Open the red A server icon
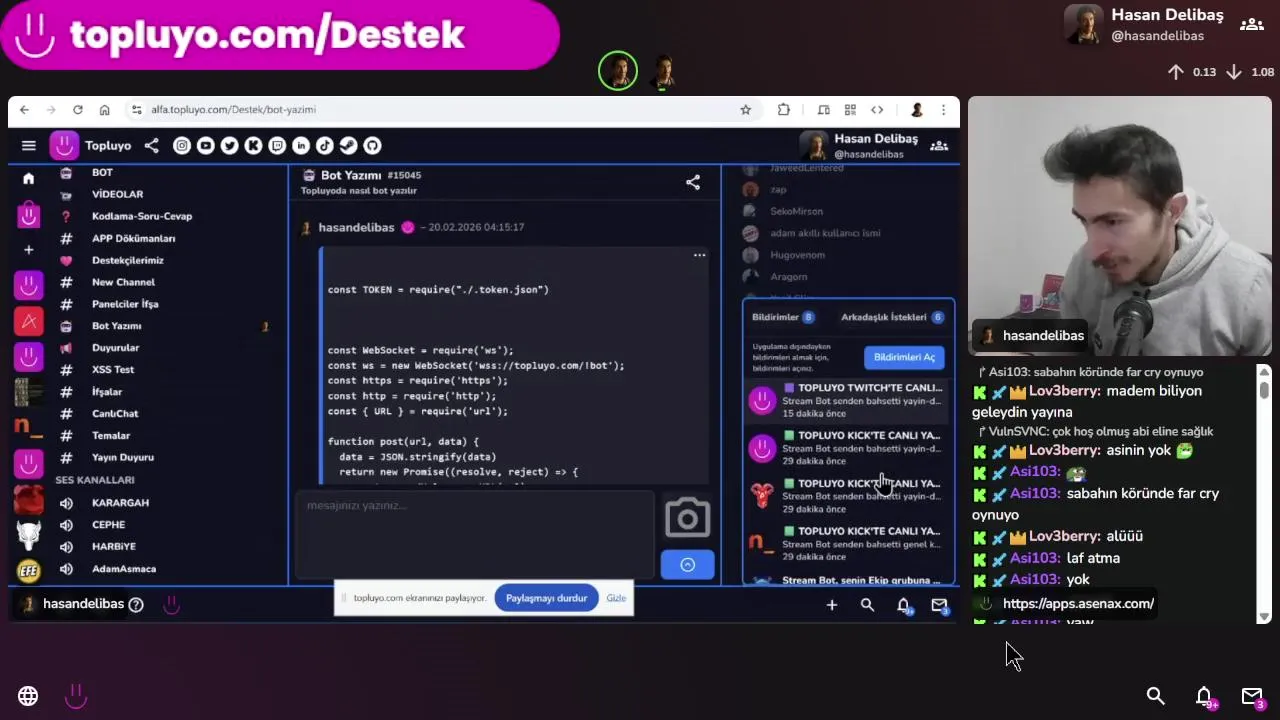The image size is (1280, 720). 28,321
